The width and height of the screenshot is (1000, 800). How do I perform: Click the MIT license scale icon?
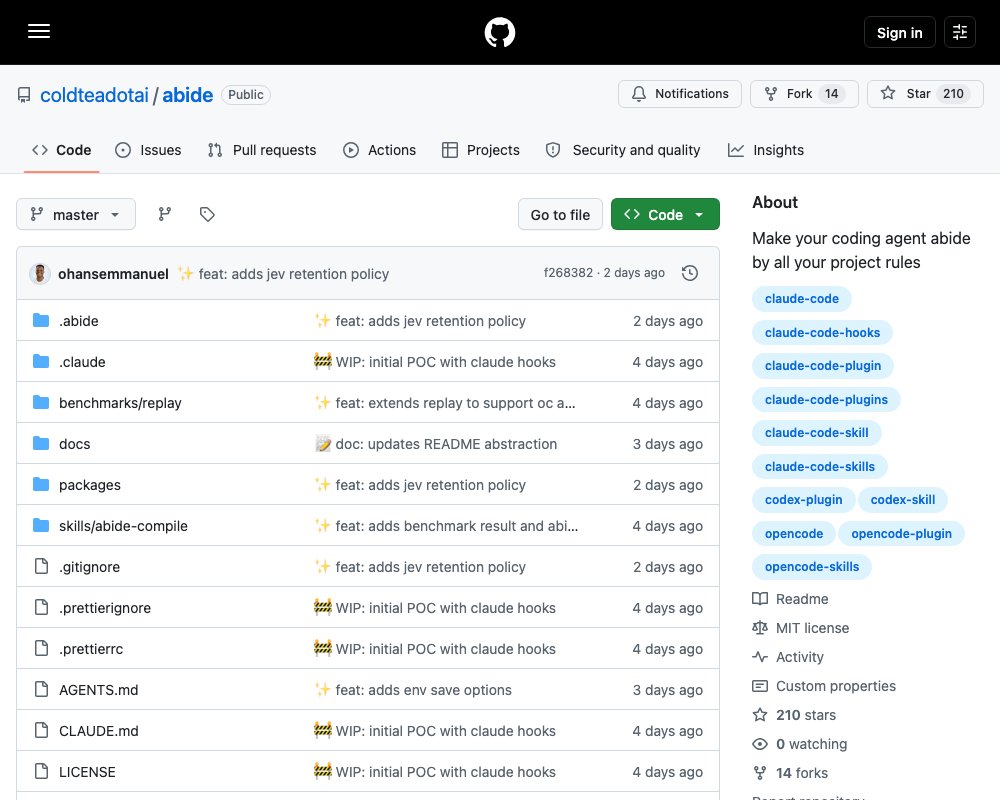pyautogui.click(x=760, y=628)
